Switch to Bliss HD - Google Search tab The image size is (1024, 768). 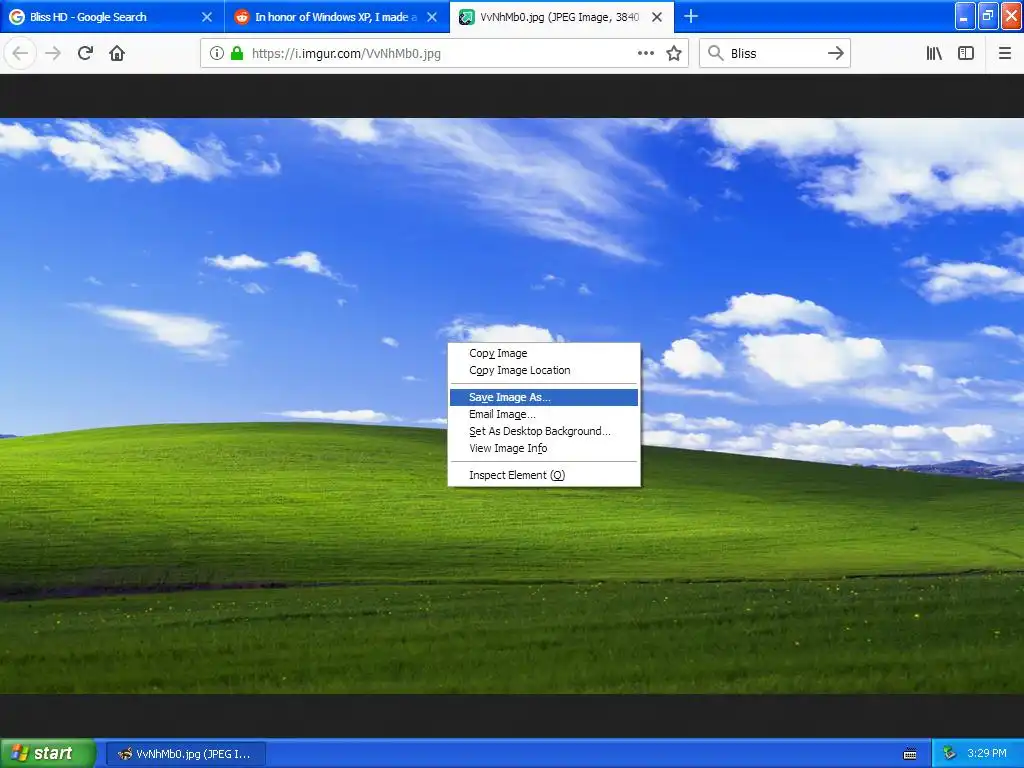point(112,17)
